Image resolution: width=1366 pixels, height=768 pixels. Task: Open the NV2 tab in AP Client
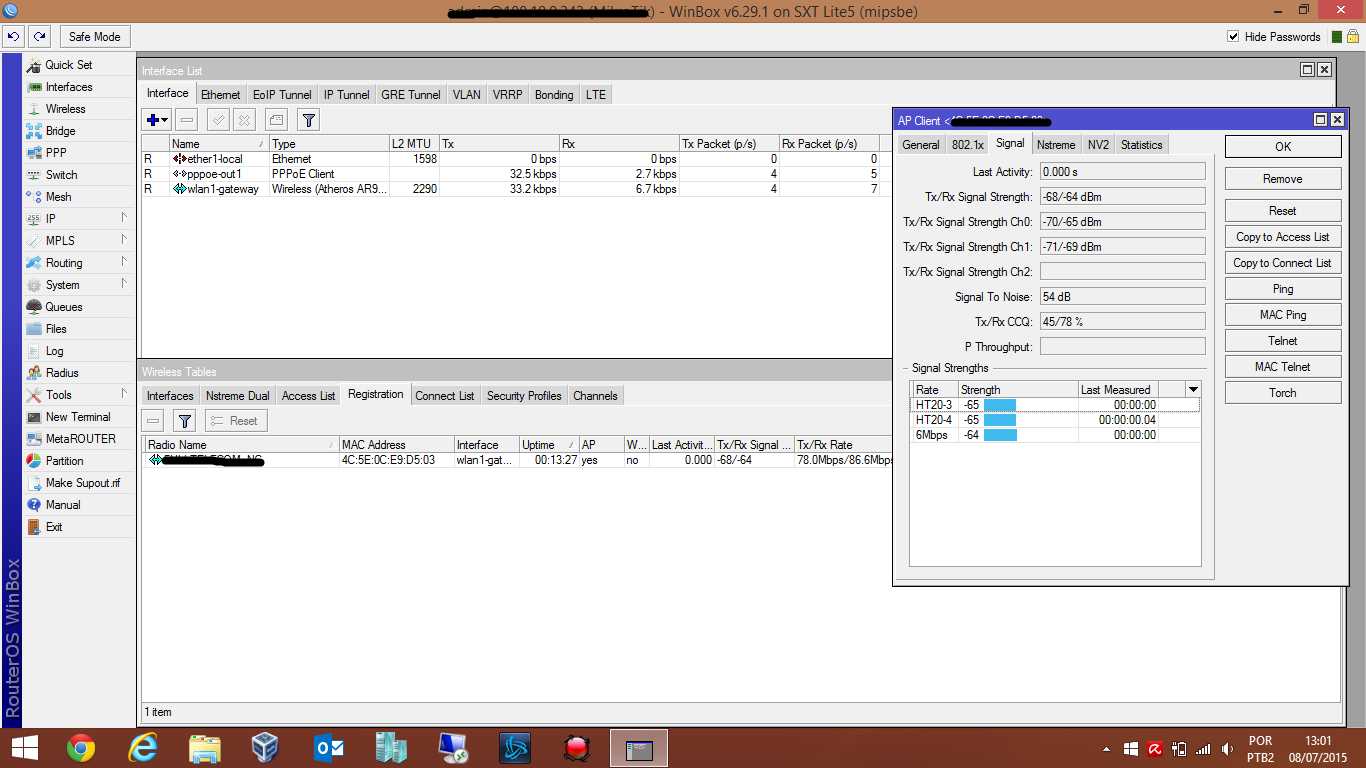[1098, 145]
